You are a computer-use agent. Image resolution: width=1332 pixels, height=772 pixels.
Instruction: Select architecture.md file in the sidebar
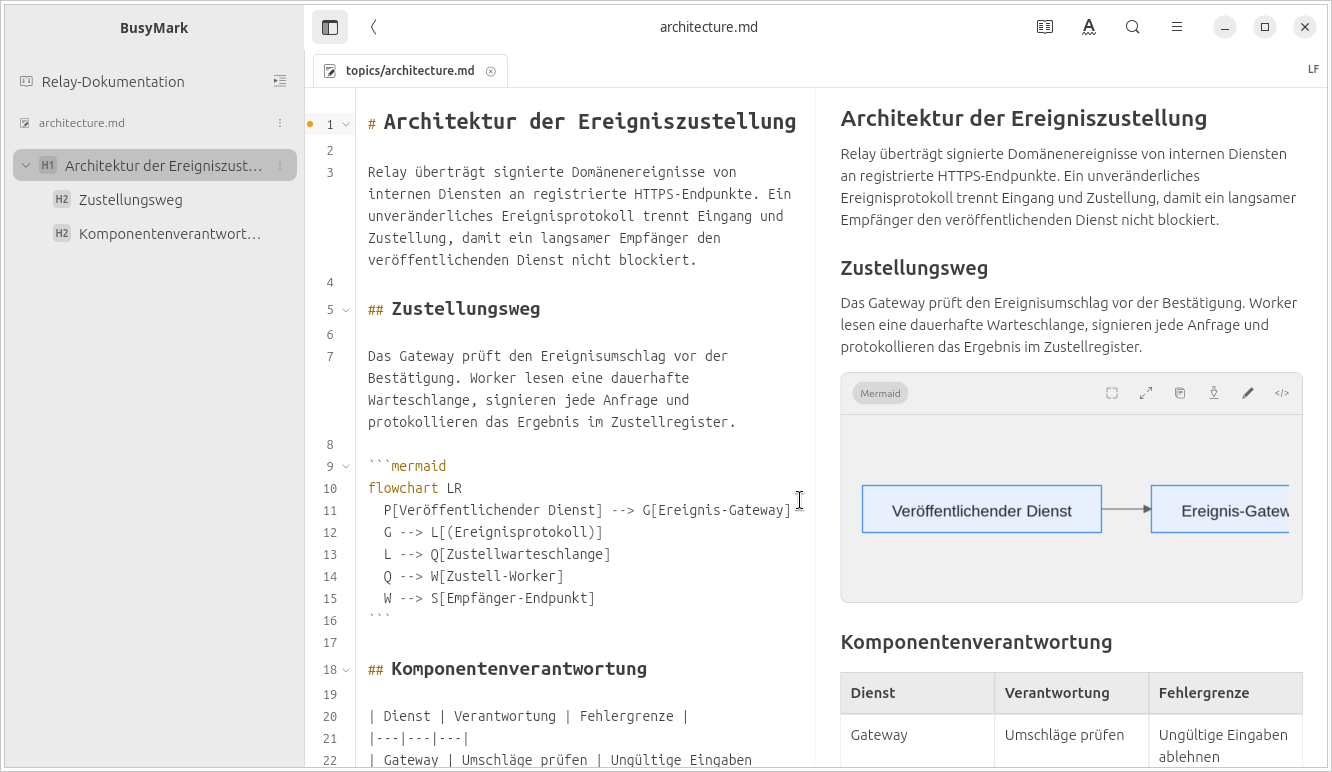82,123
